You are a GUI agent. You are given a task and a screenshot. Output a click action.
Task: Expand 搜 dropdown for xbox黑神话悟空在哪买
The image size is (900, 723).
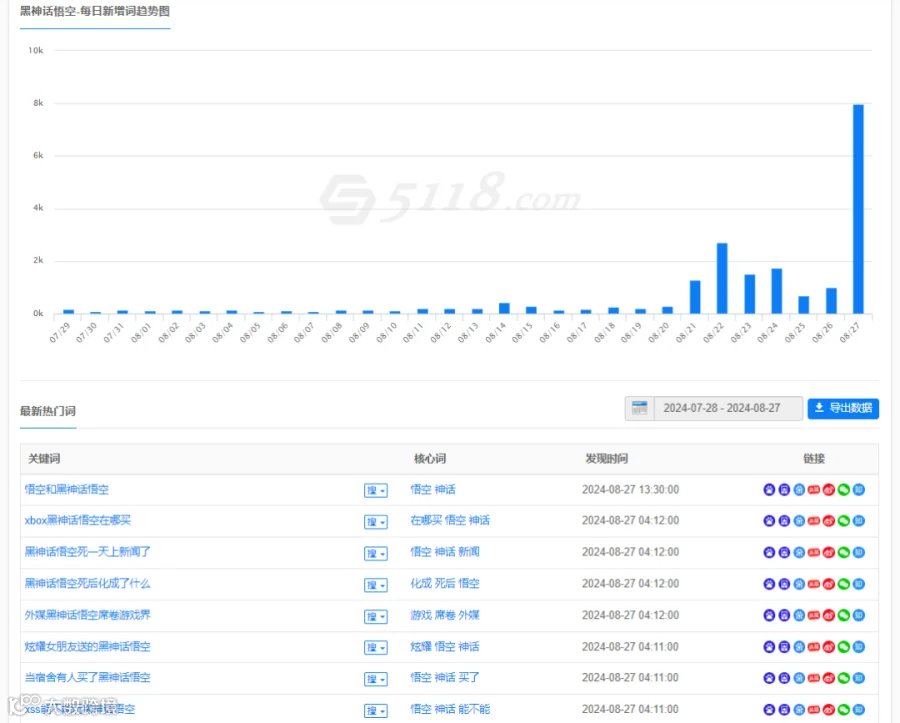point(376,522)
